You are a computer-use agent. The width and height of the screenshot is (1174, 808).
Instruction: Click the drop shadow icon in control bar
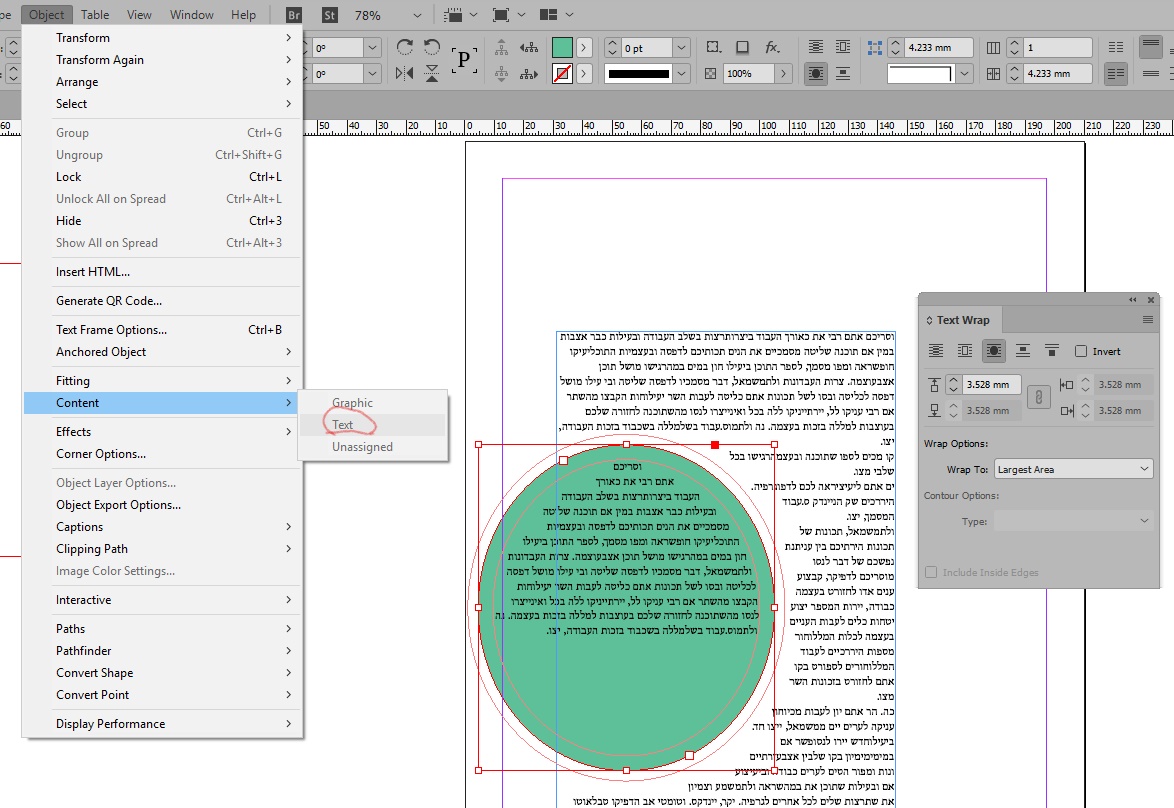click(742, 47)
